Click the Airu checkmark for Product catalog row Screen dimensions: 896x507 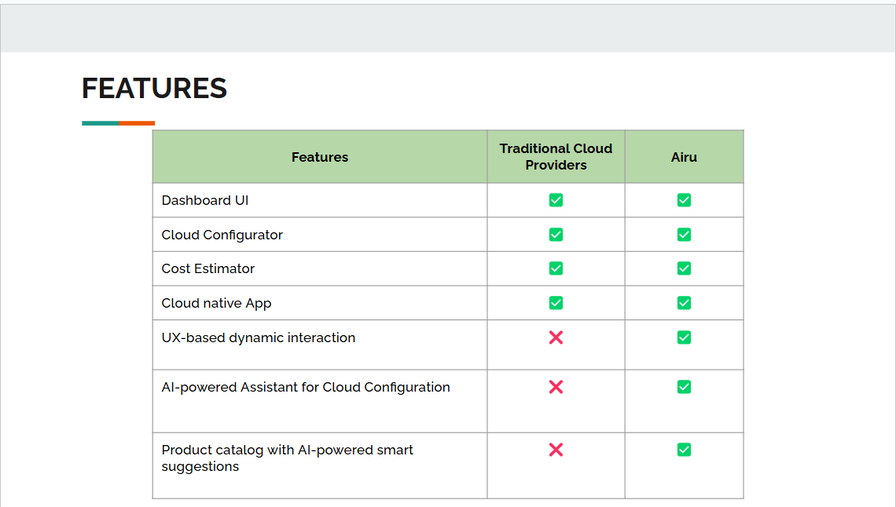684,450
